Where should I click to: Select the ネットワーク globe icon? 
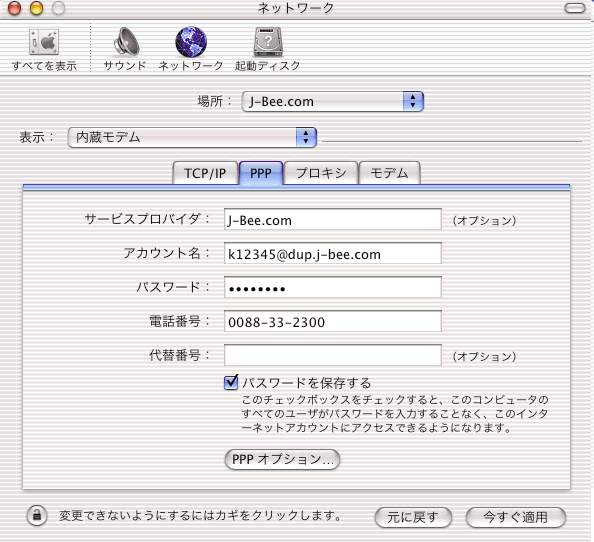tap(191, 42)
